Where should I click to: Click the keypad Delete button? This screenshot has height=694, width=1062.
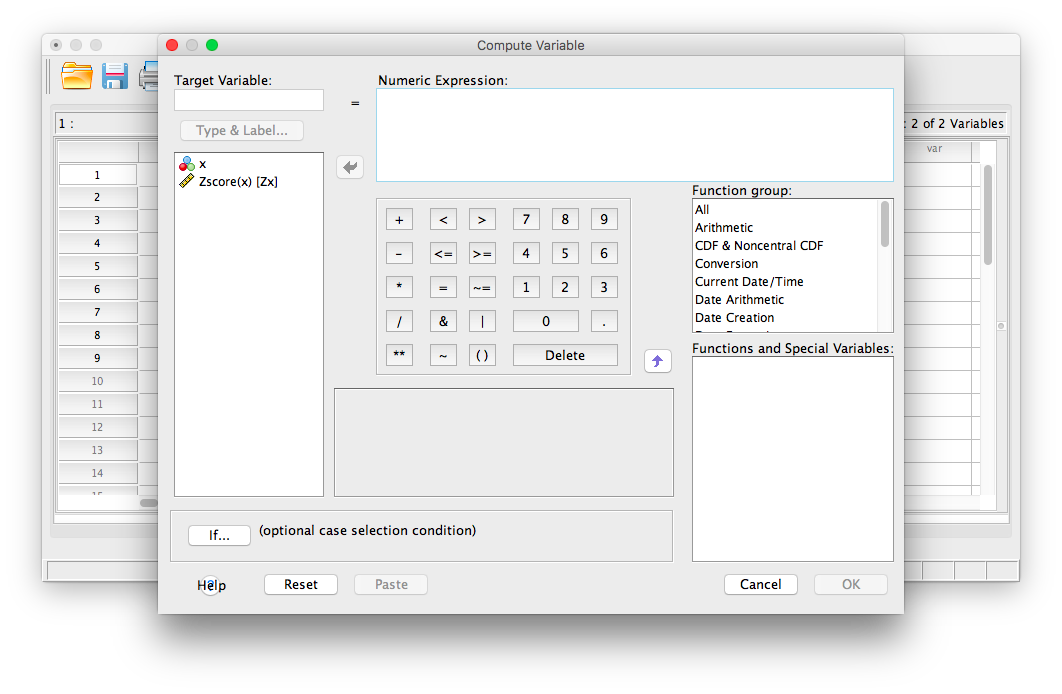[565, 355]
